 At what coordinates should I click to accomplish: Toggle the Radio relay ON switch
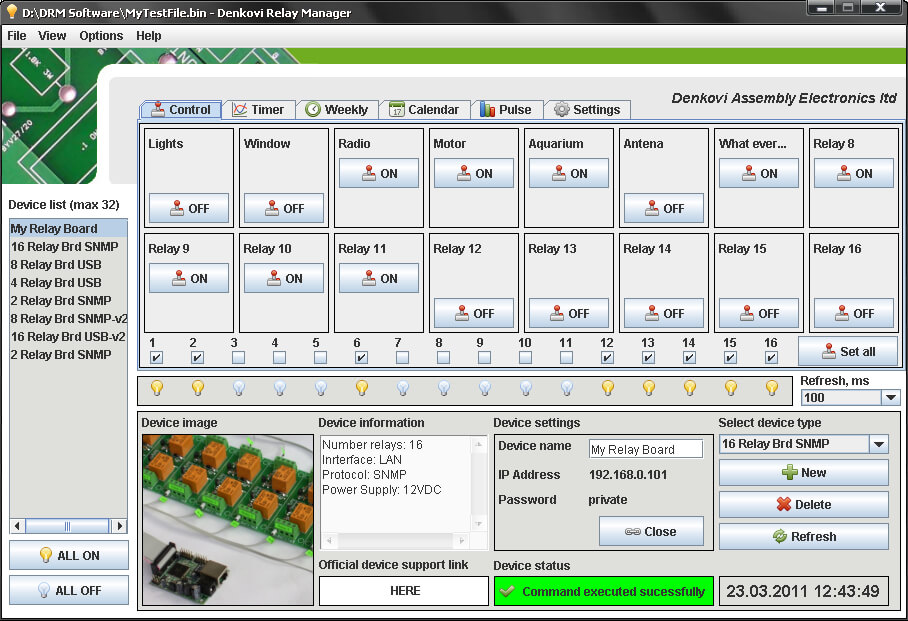pyautogui.click(x=379, y=173)
